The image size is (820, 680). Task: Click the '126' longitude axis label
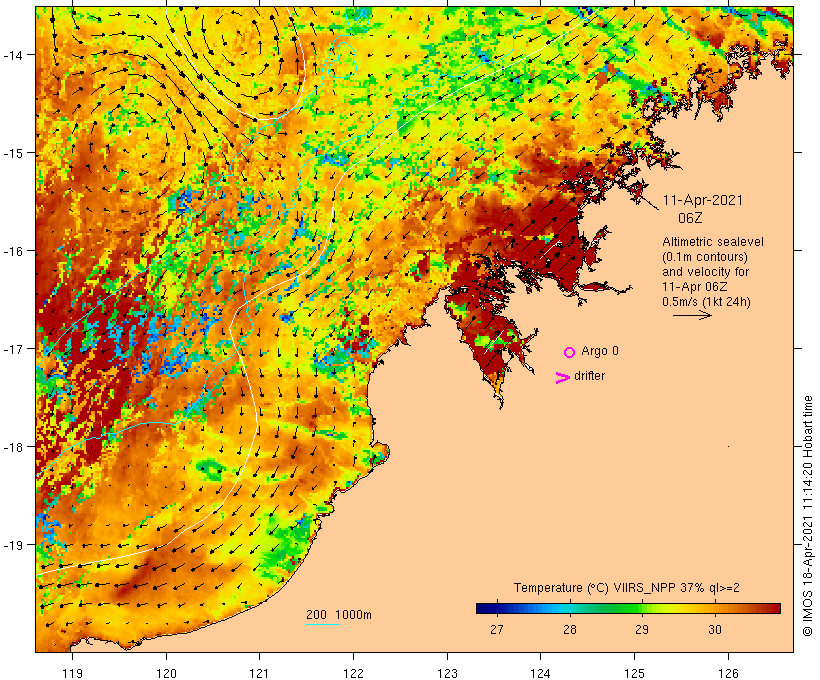click(x=728, y=673)
